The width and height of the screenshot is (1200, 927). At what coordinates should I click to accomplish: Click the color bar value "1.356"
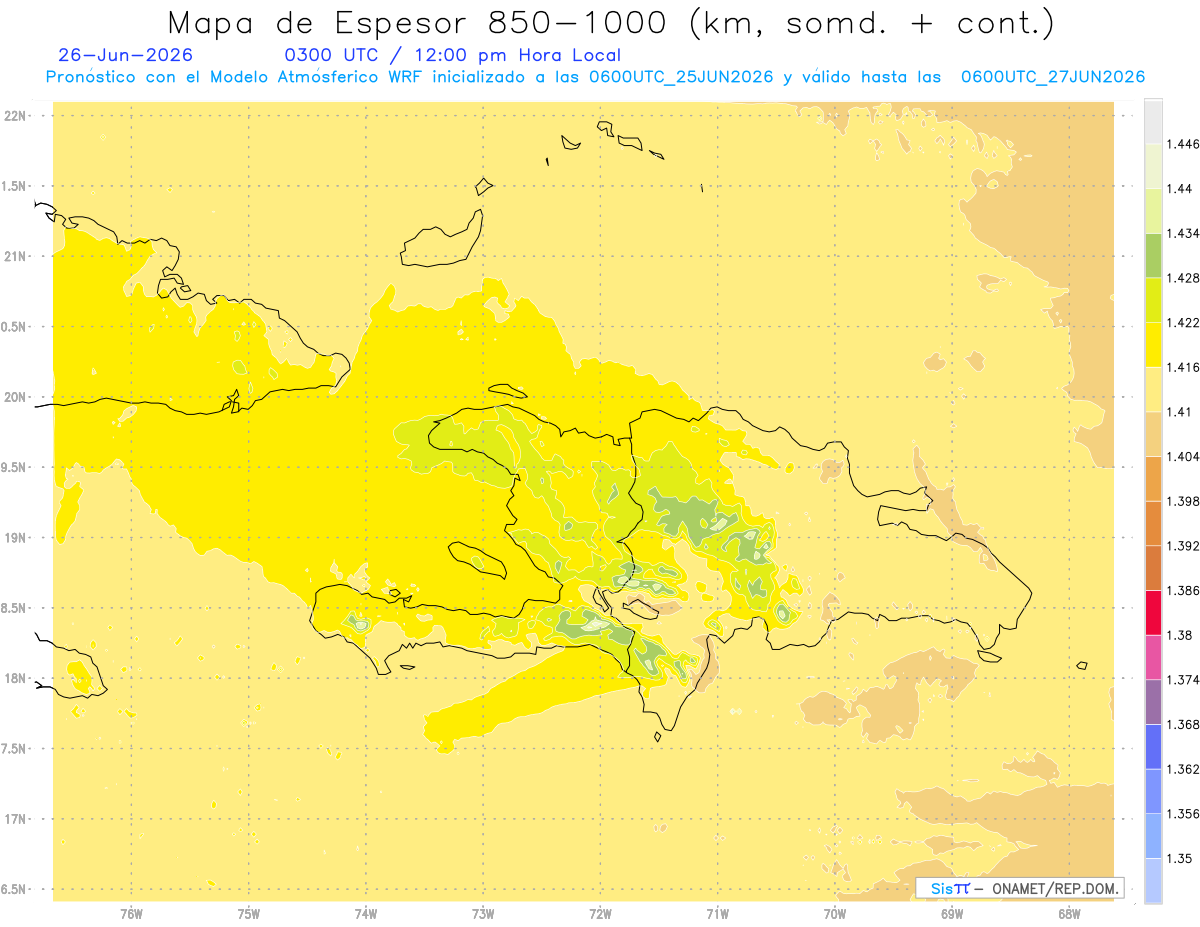(x=1183, y=814)
